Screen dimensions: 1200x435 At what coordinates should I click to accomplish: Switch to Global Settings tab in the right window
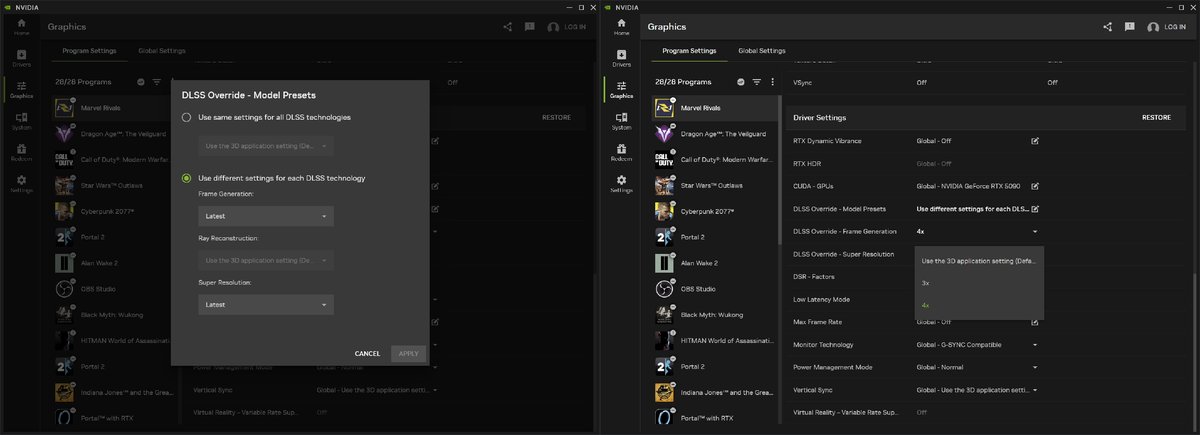(762, 50)
